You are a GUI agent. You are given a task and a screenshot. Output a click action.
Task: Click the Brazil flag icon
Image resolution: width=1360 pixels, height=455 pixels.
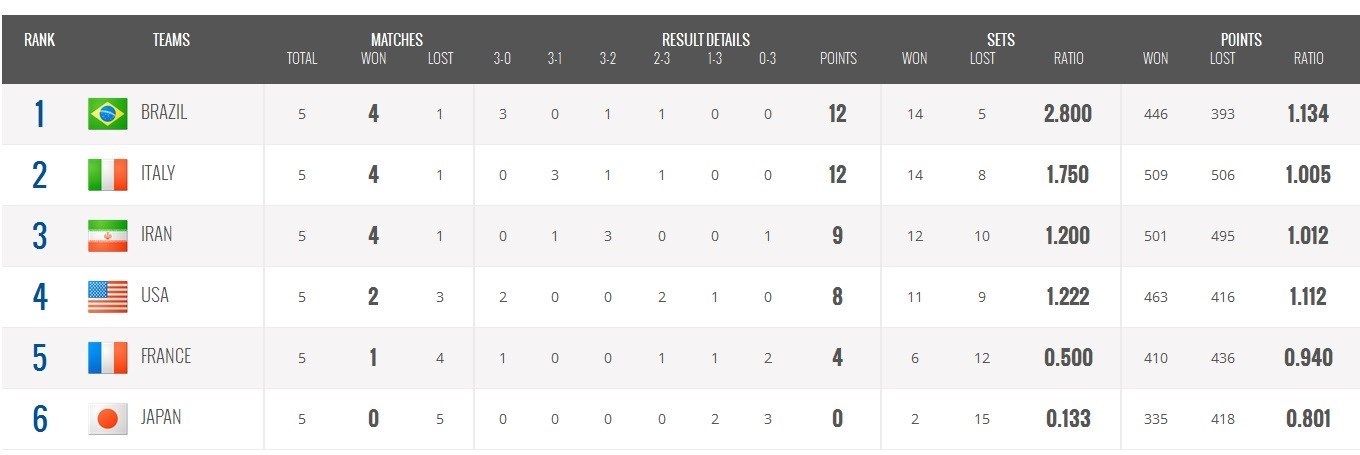[x=107, y=114]
